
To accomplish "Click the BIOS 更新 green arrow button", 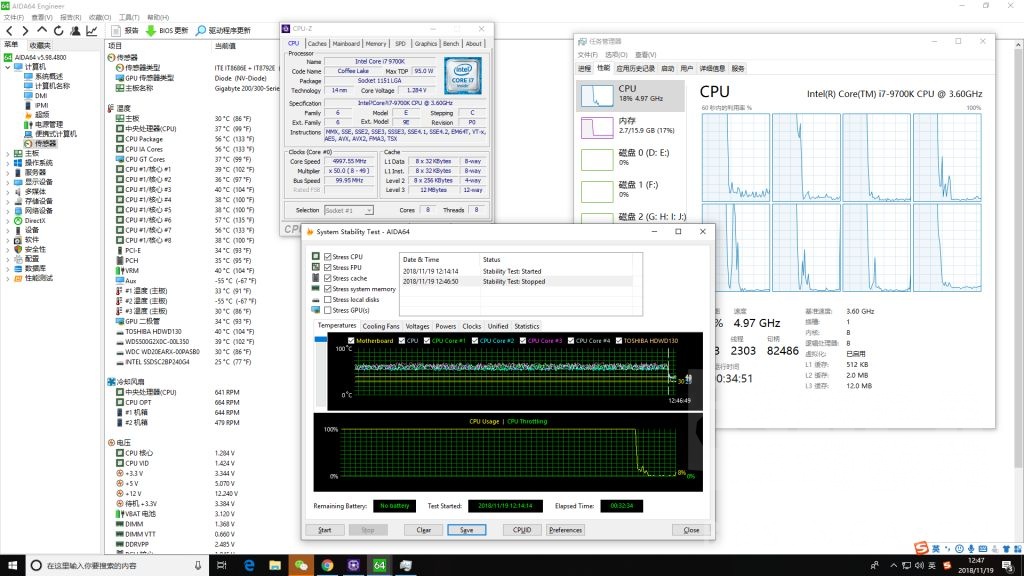I will point(167,31).
